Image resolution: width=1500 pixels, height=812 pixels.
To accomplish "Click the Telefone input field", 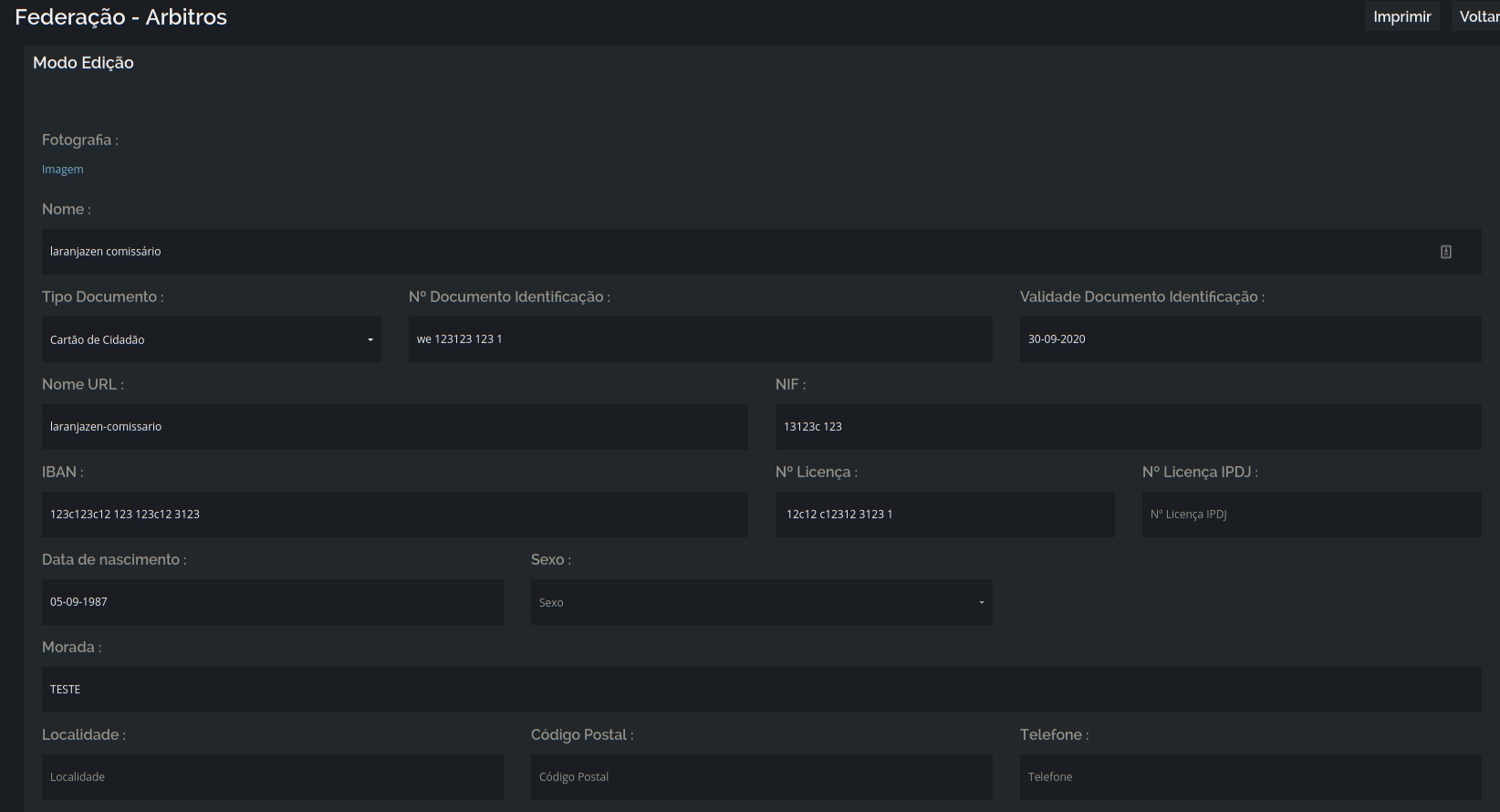I will tap(1251, 777).
